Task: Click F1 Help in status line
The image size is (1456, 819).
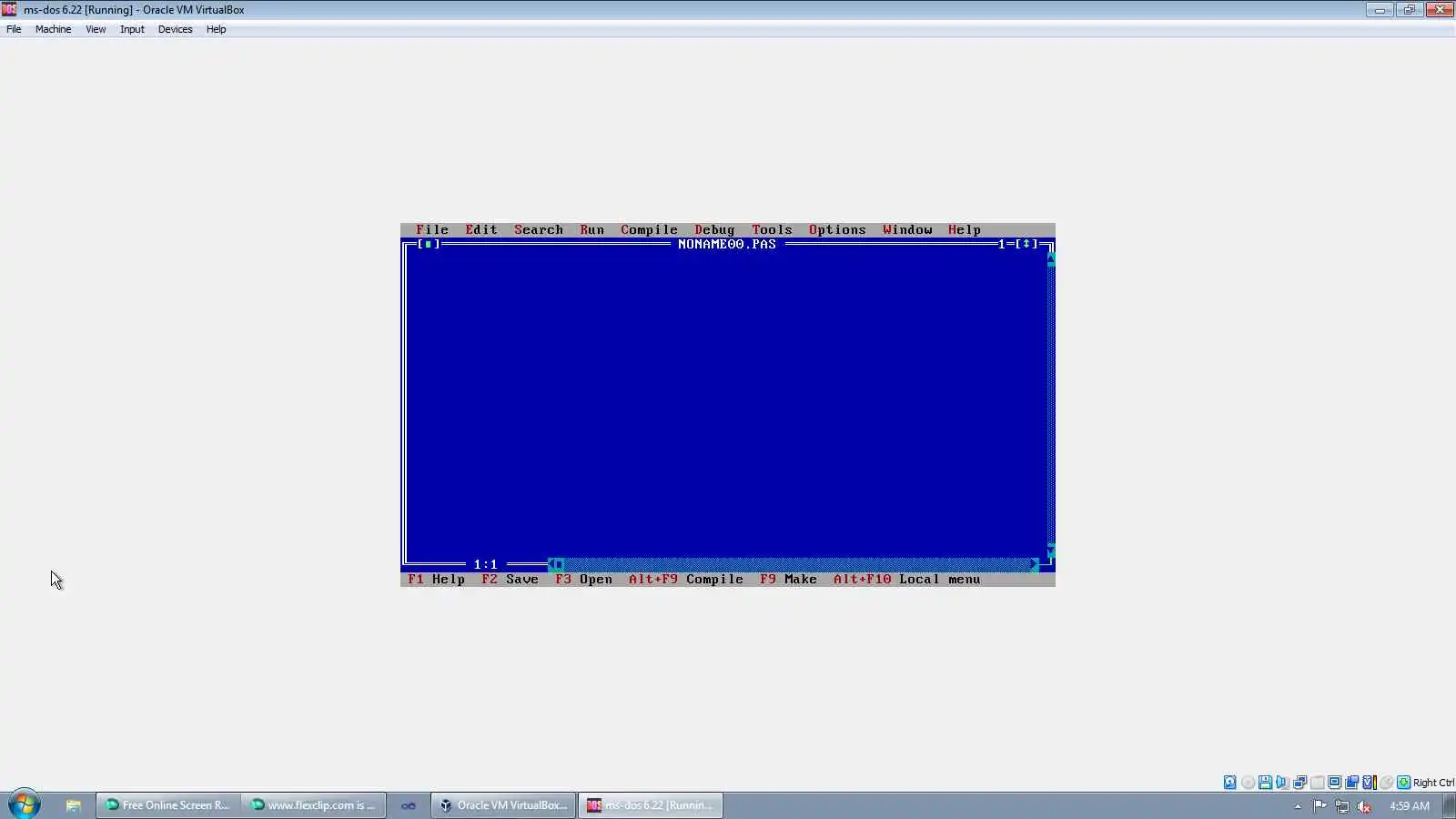Action: [436, 579]
